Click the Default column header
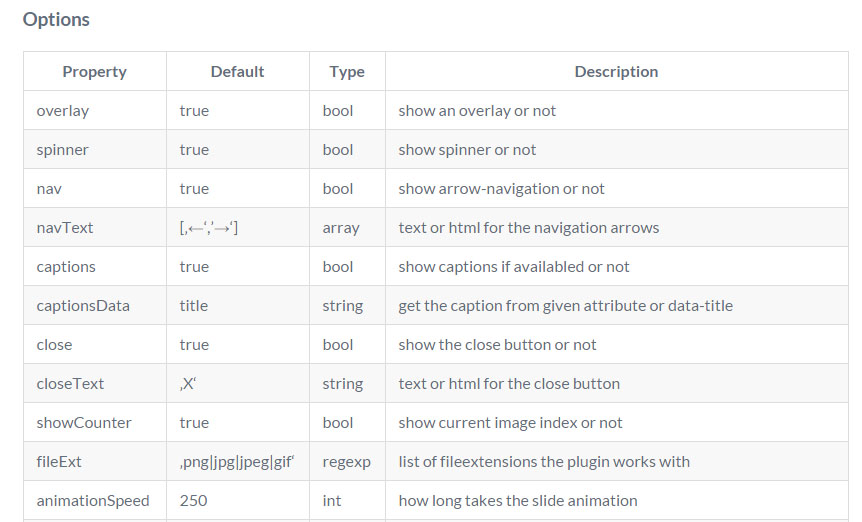Image resolution: width=862 pixels, height=522 pixels. pos(237,71)
